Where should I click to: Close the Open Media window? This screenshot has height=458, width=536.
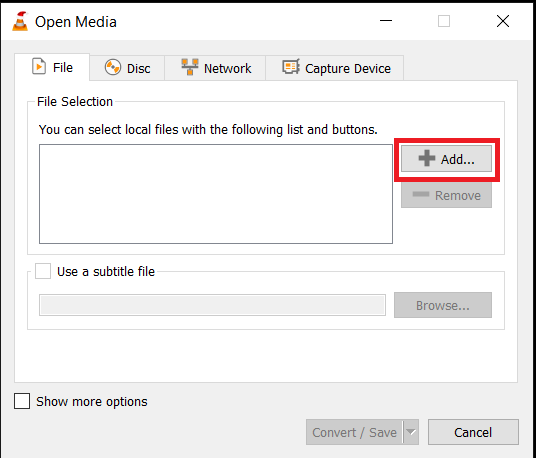[503, 21]
